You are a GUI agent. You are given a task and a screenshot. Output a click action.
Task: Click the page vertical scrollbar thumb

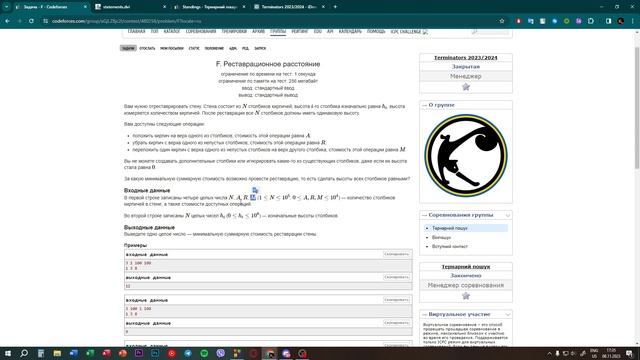637,108
